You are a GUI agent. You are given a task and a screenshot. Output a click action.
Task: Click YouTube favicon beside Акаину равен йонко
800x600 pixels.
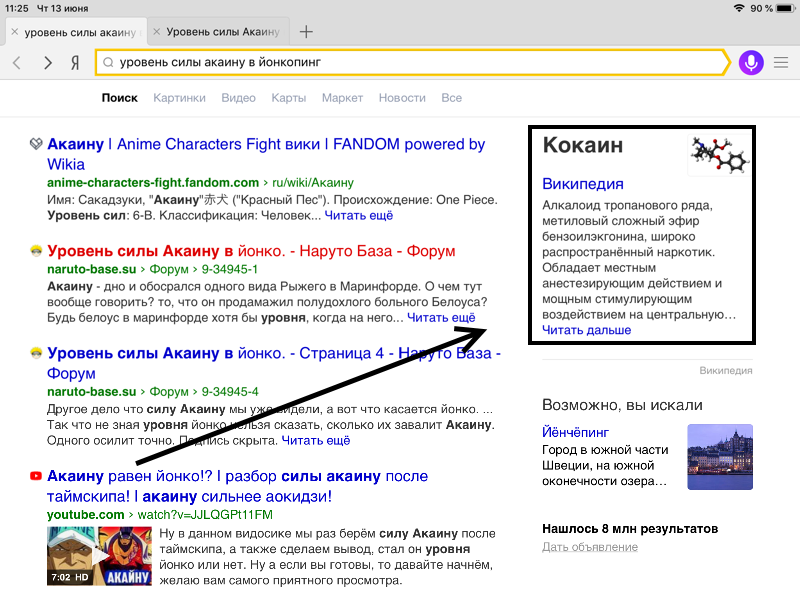(36, 476)
